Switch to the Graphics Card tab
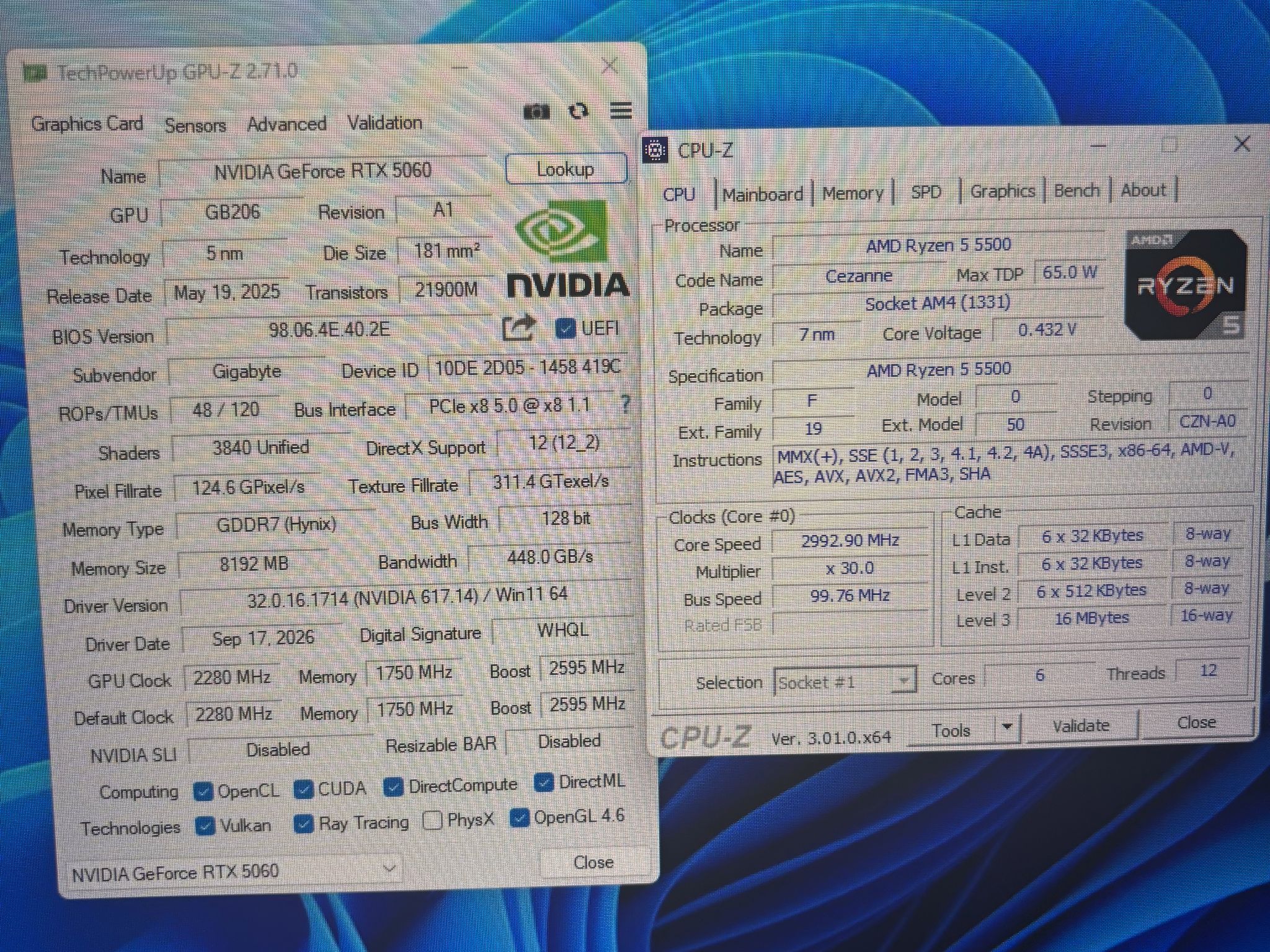1270x952 pixels. 87,123
